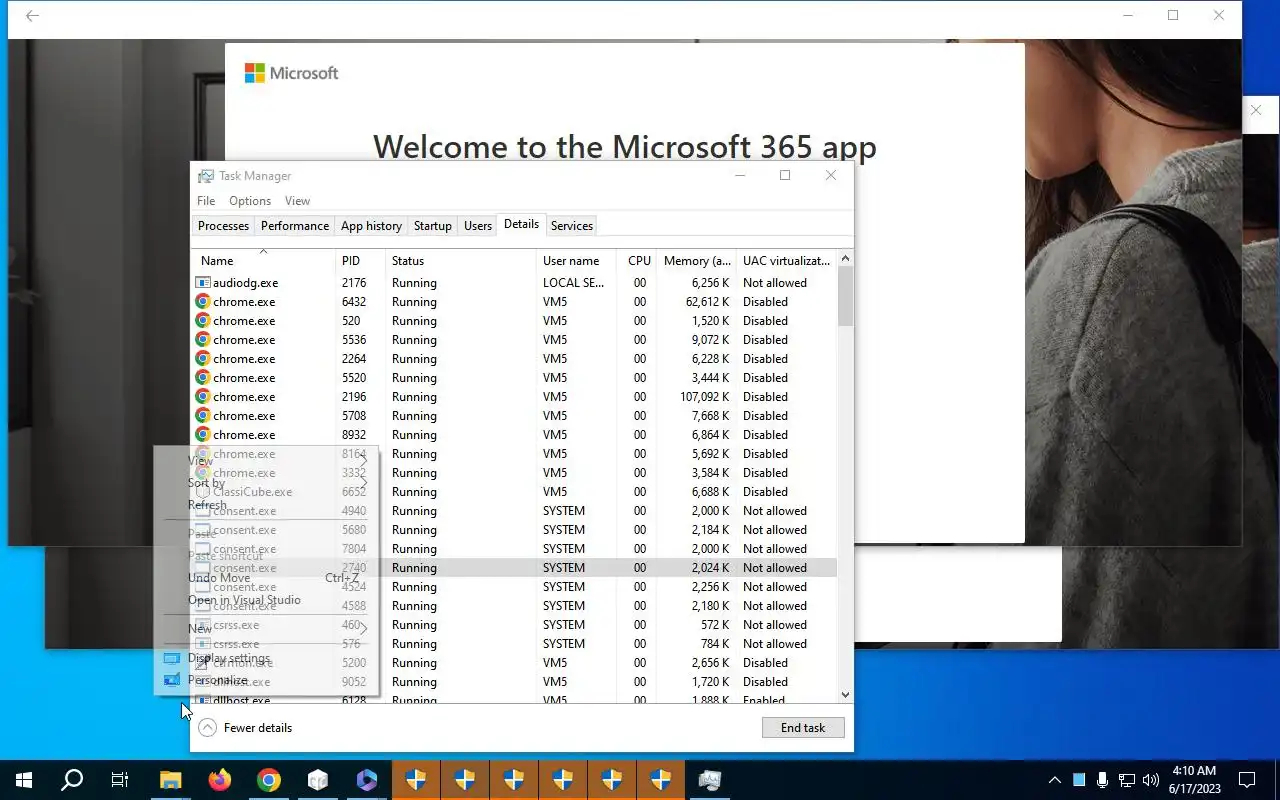The width and height of the screenshot is (1280, 800).
Task: Open the notification center
Action: tap(1247, 780)
